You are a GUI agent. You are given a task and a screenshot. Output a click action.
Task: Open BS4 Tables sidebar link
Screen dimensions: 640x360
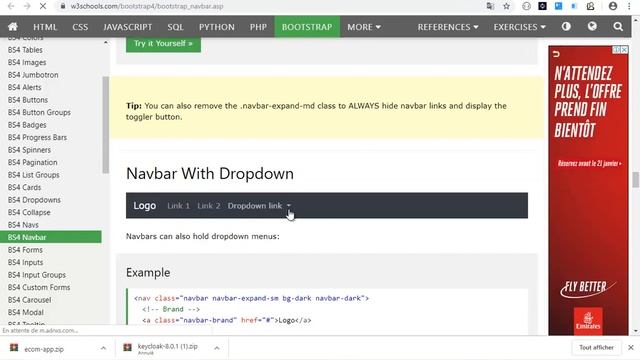[25, 50]
